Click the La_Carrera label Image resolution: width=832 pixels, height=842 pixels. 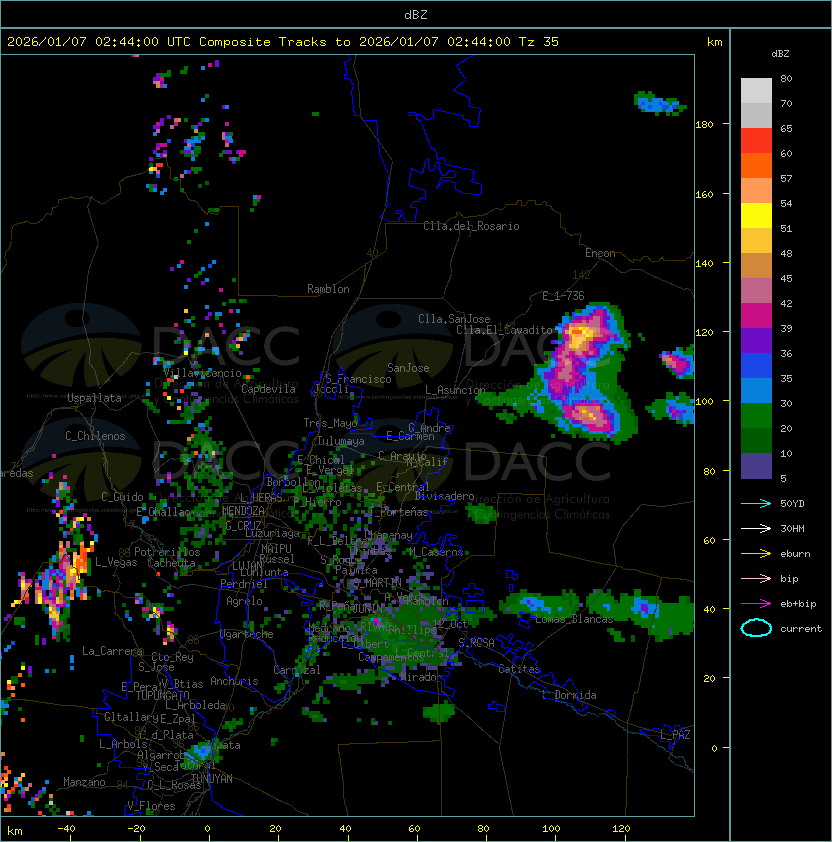coord(112,651)
